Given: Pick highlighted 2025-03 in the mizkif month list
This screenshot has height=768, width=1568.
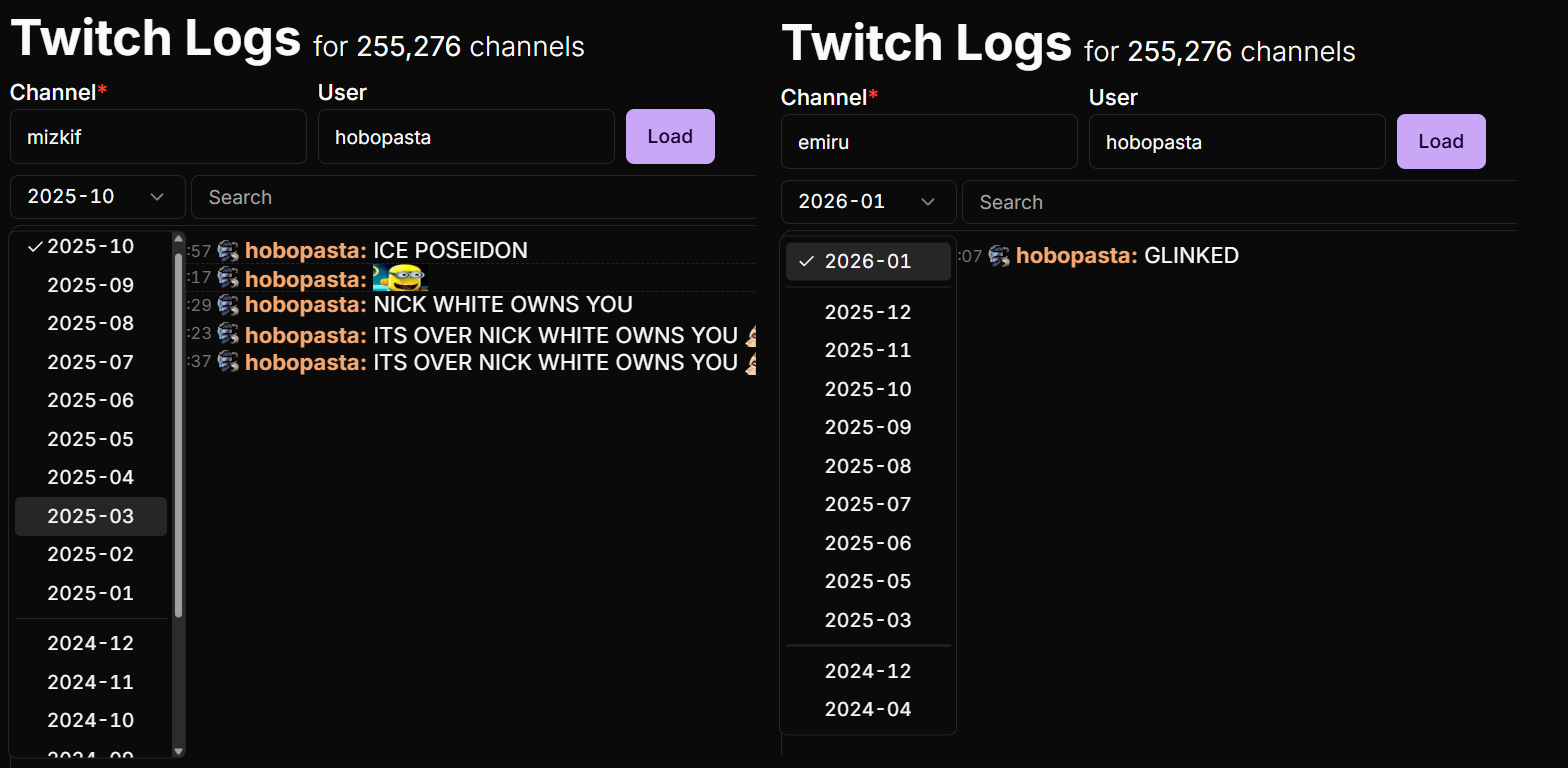Looking at the screenshot, I should tap(91, 516).
